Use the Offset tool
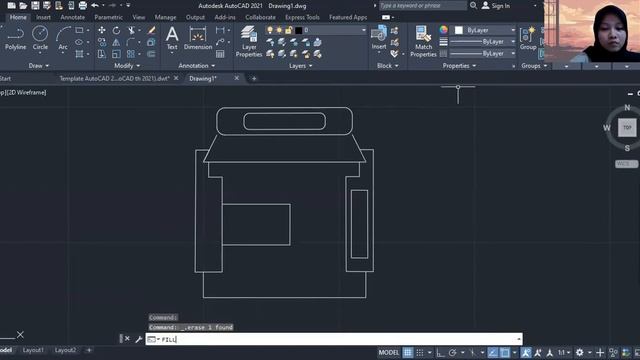Viewport: 640px width, 360px height. coord(151,54)
